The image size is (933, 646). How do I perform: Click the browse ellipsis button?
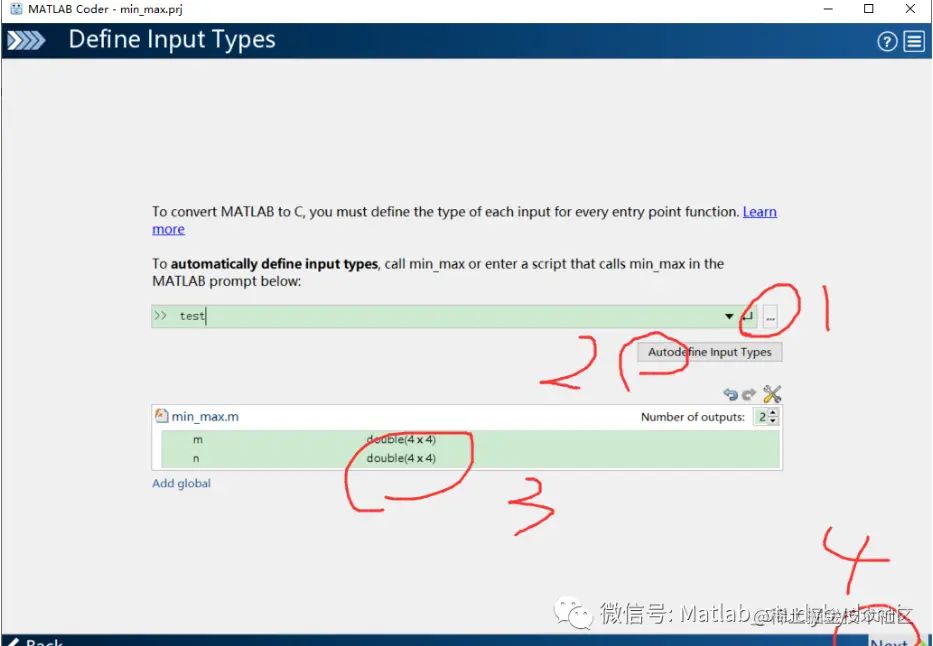[x=770, y=316]
